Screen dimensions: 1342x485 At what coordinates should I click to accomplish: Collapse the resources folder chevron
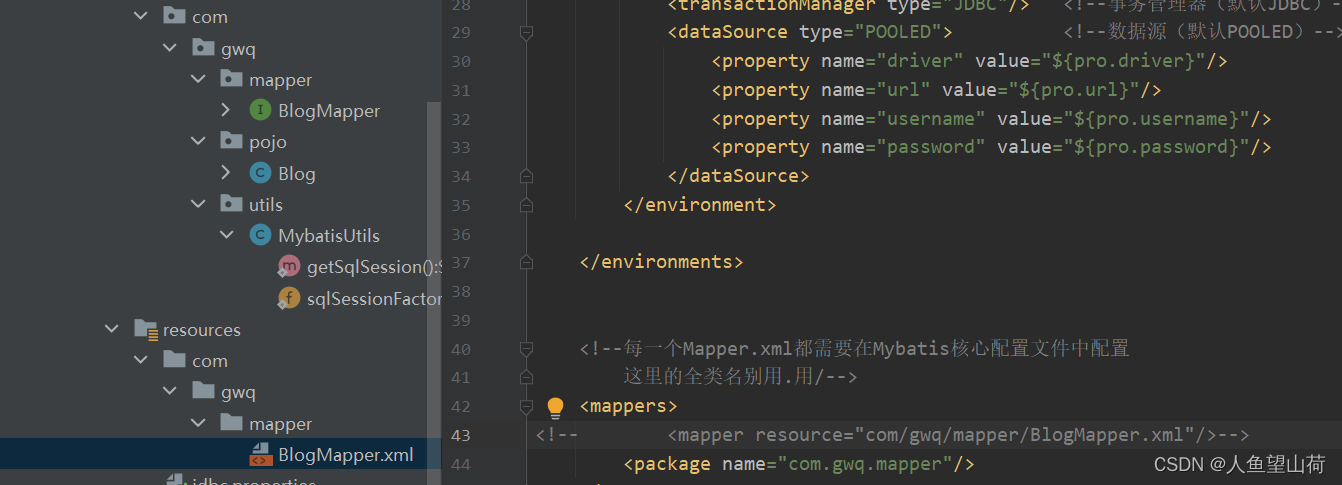click(112, 329)
